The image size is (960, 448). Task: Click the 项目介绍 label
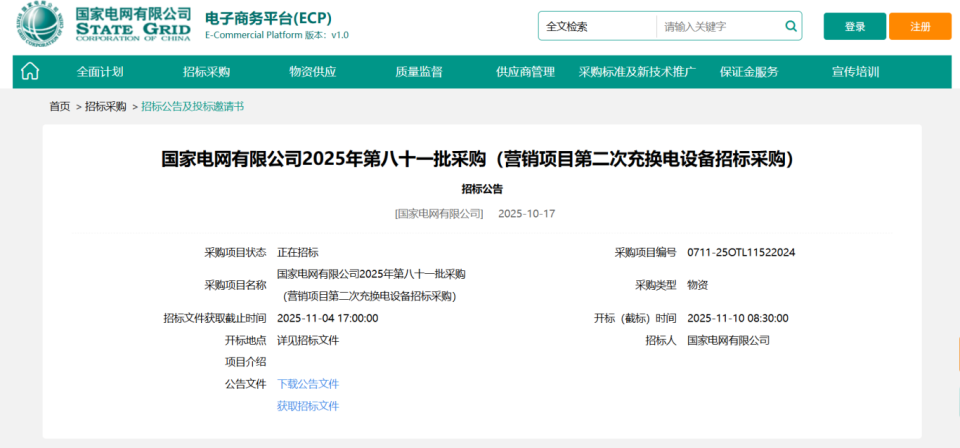pyautogui.click(x=246, y=362)
